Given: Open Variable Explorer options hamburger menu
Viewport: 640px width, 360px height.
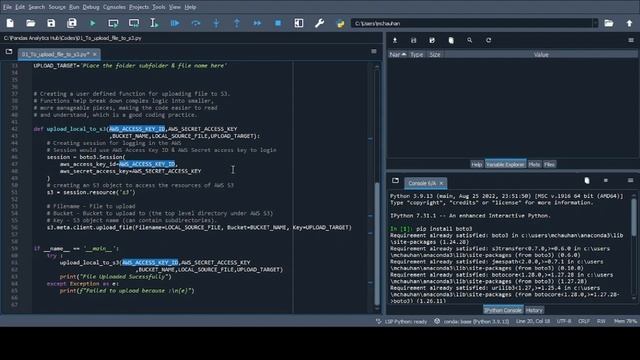Looking at the screenshot, I should coord(631,40).
